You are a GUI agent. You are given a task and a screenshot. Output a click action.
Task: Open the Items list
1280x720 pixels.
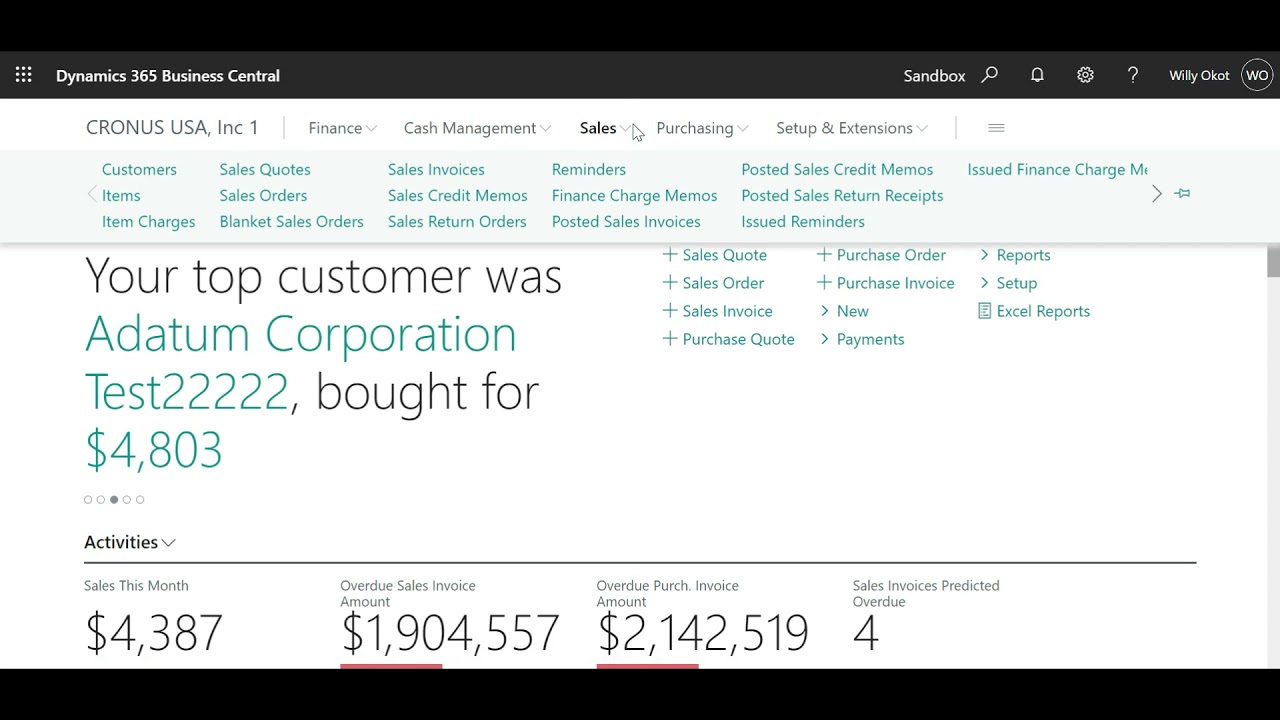click(121, 195)
